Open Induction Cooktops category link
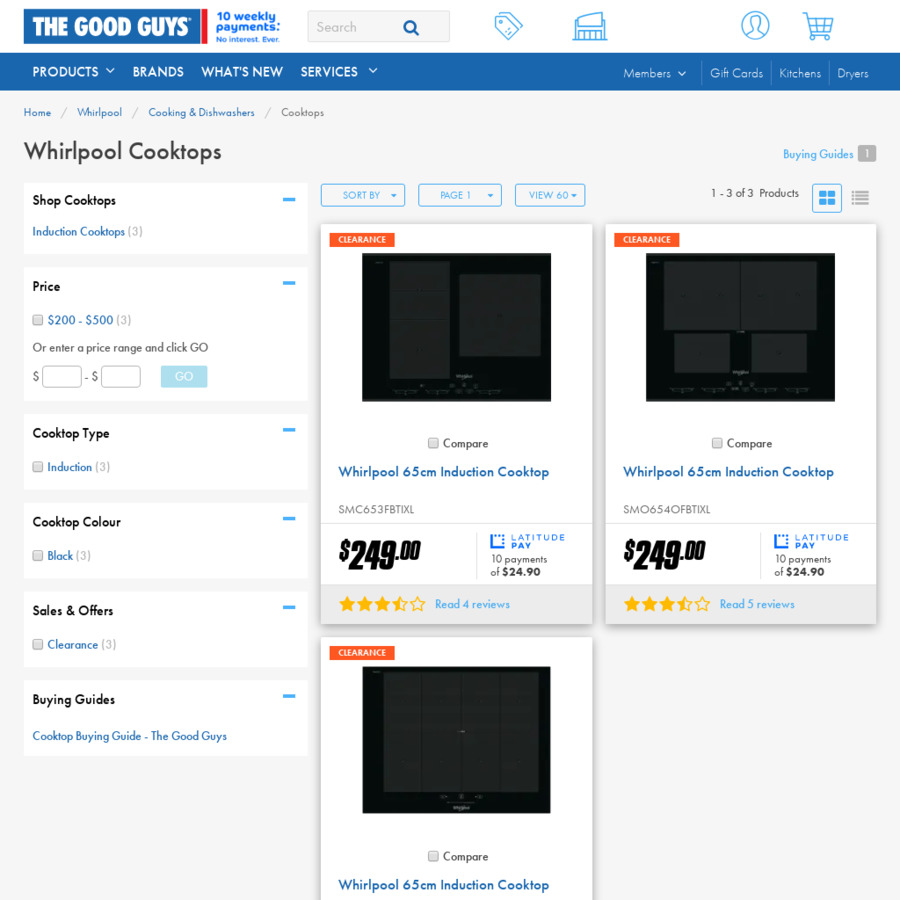The image size is (900, 900). pos(79,231)
